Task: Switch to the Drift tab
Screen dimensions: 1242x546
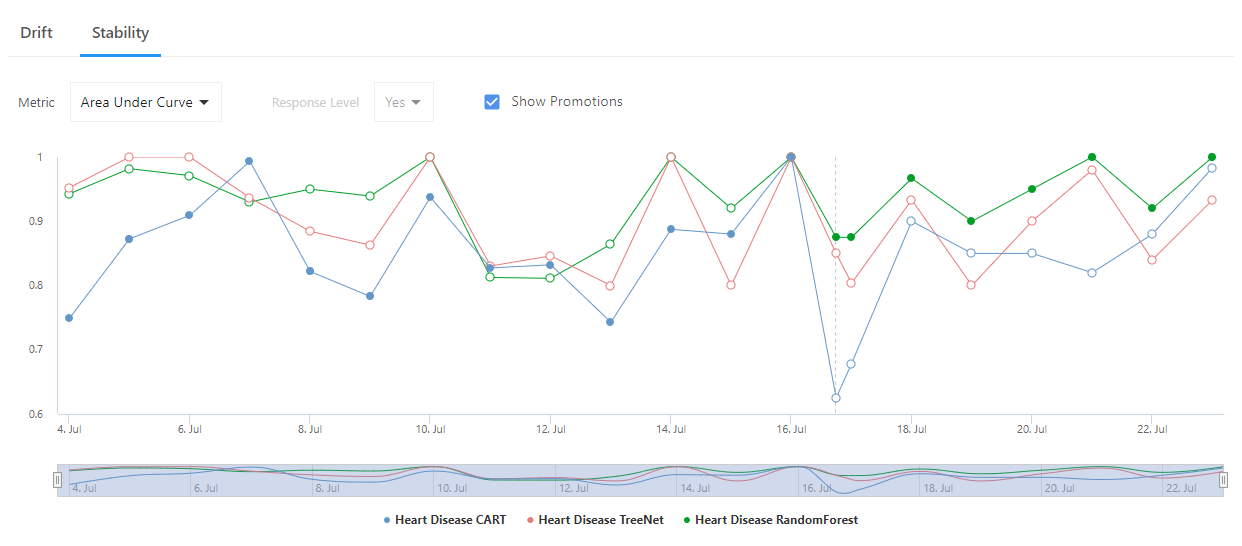Action: (x=36, y=33)
